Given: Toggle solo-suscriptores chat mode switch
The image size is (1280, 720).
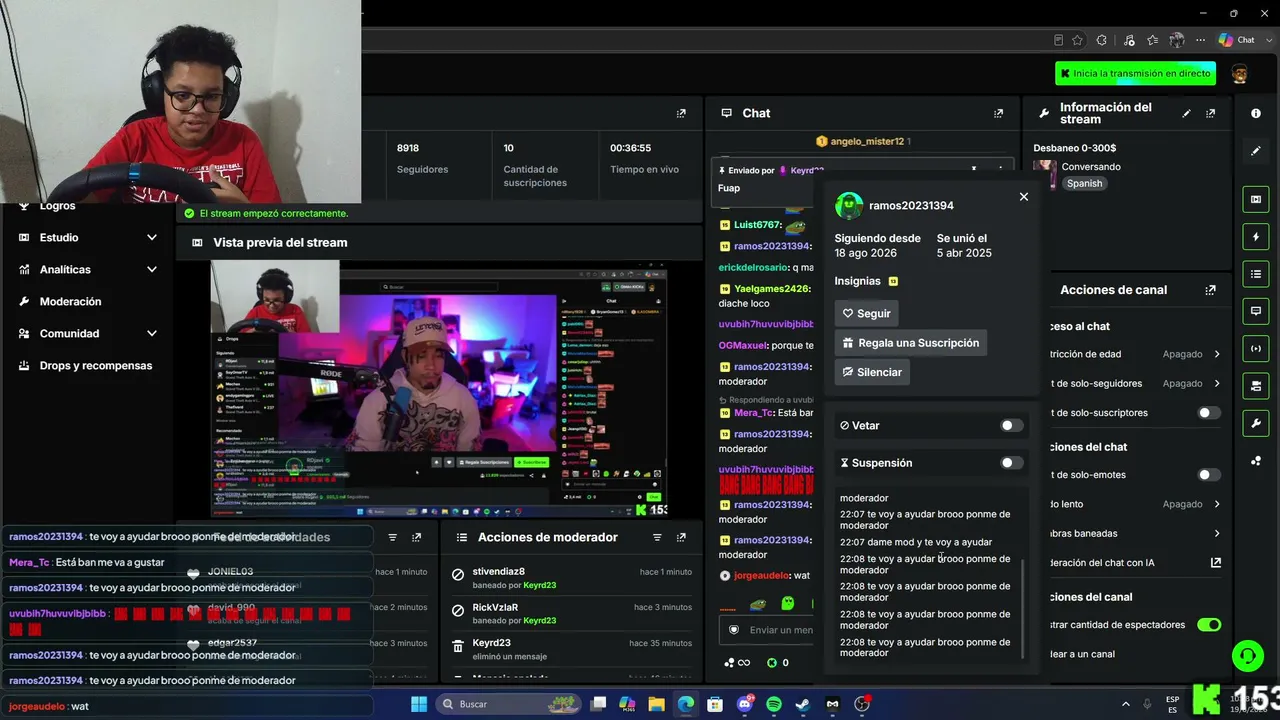Looking at the screenshot, I should pos(1209,413).
